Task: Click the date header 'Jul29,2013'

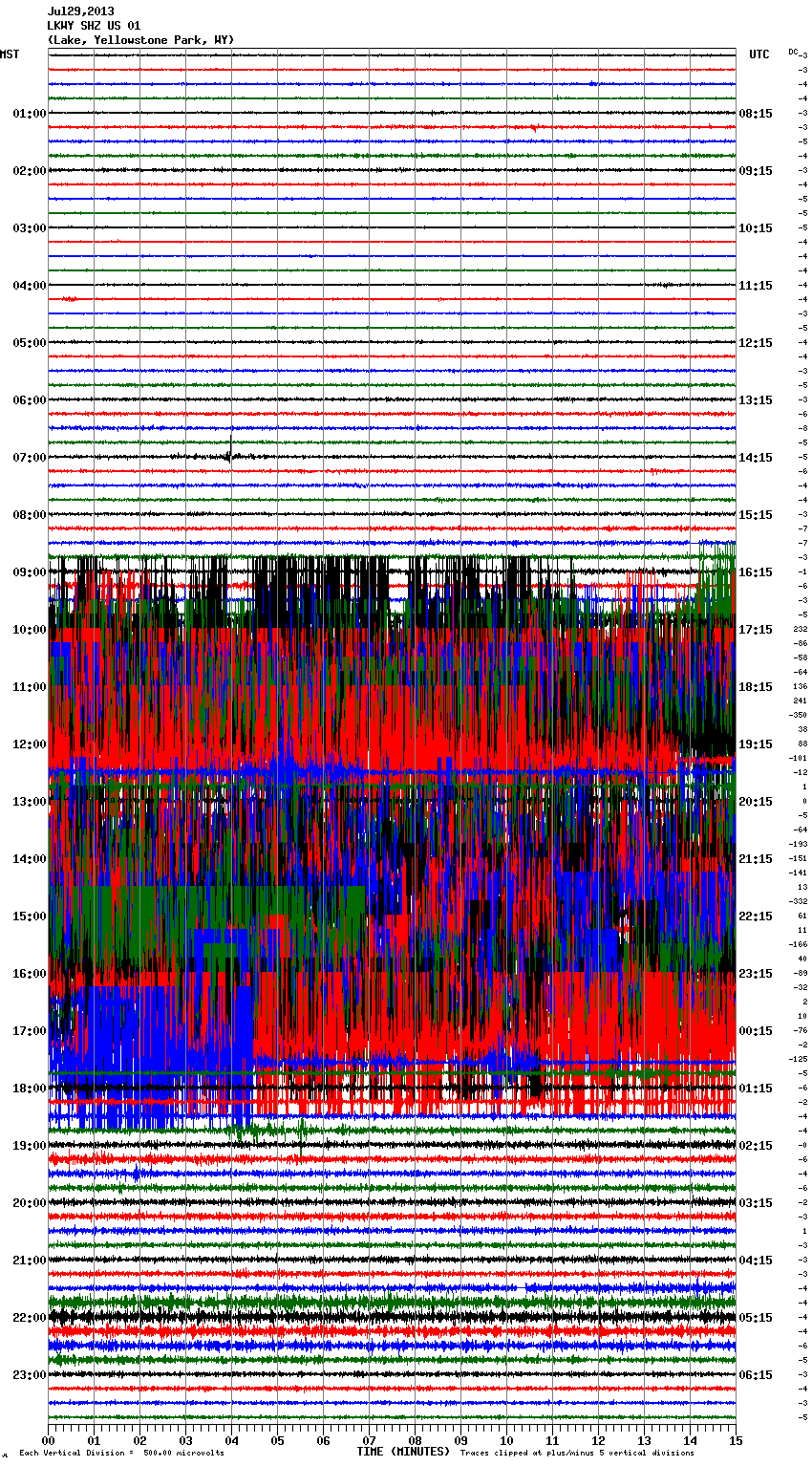Action: 80,11
